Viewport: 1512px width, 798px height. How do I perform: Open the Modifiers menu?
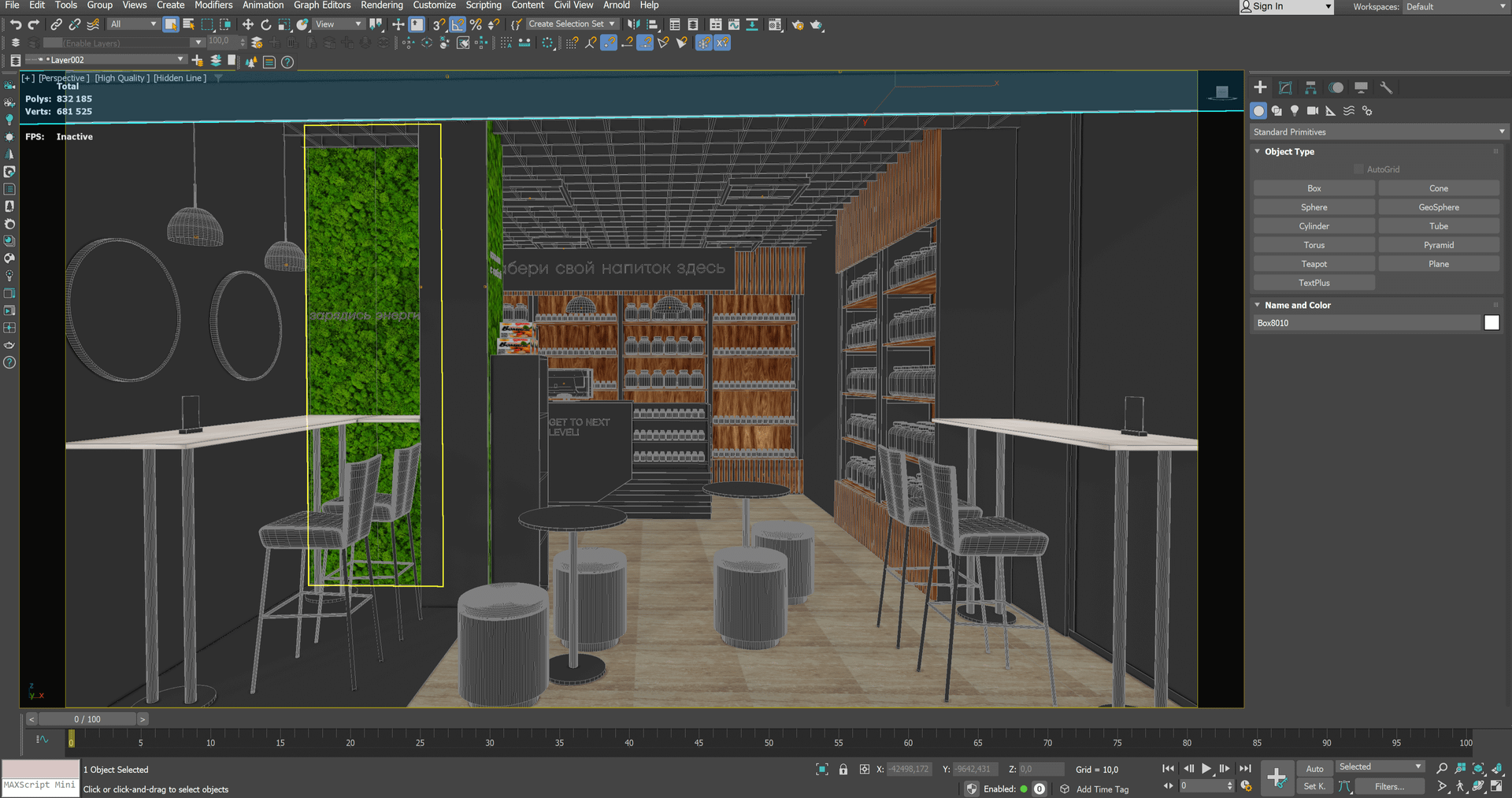(x=213, y=6)
